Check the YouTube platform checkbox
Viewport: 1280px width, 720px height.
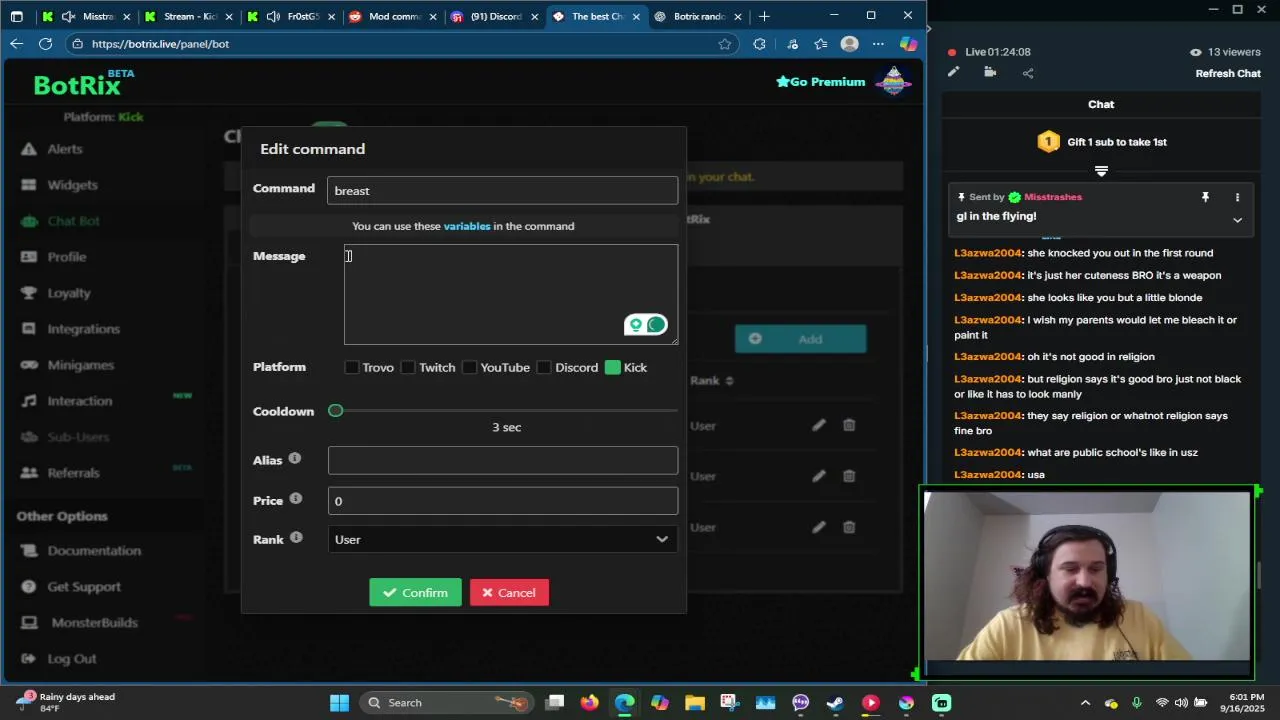(x=469, y=367)
